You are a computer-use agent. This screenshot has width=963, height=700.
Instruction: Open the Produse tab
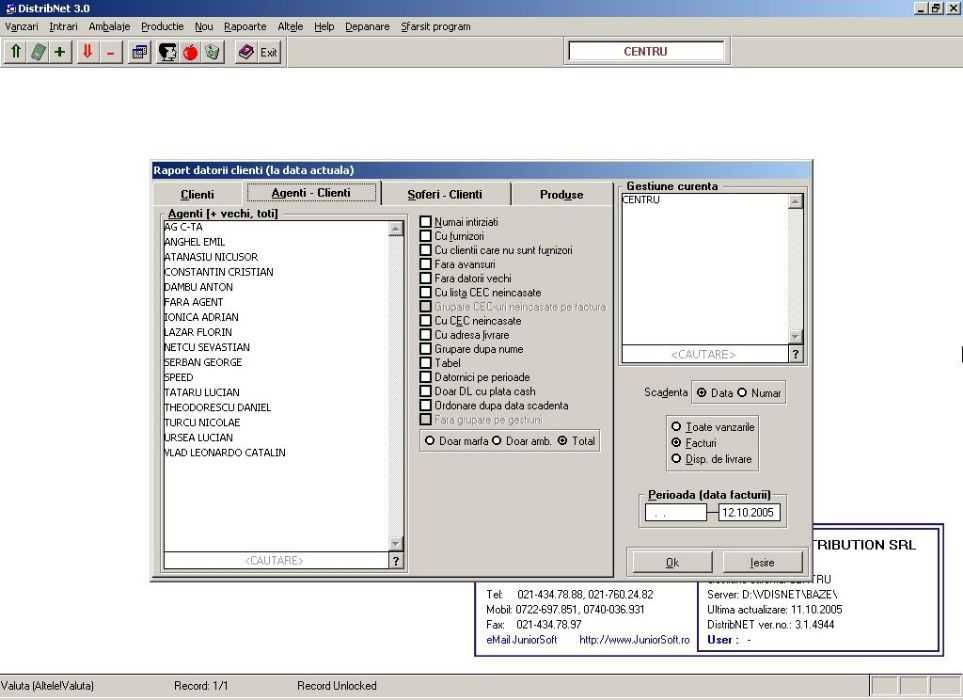point(561,194)
